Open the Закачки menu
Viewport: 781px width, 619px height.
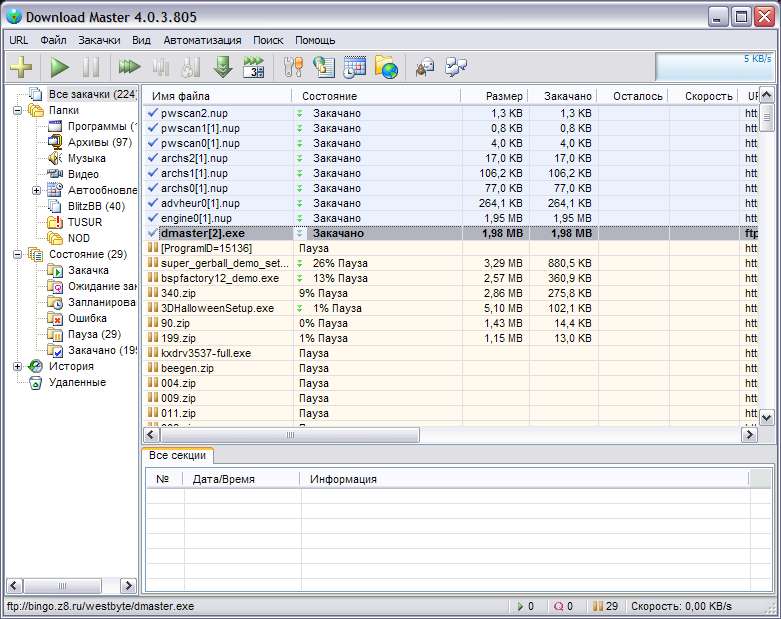pyautogui.click(x=99, y=40)
